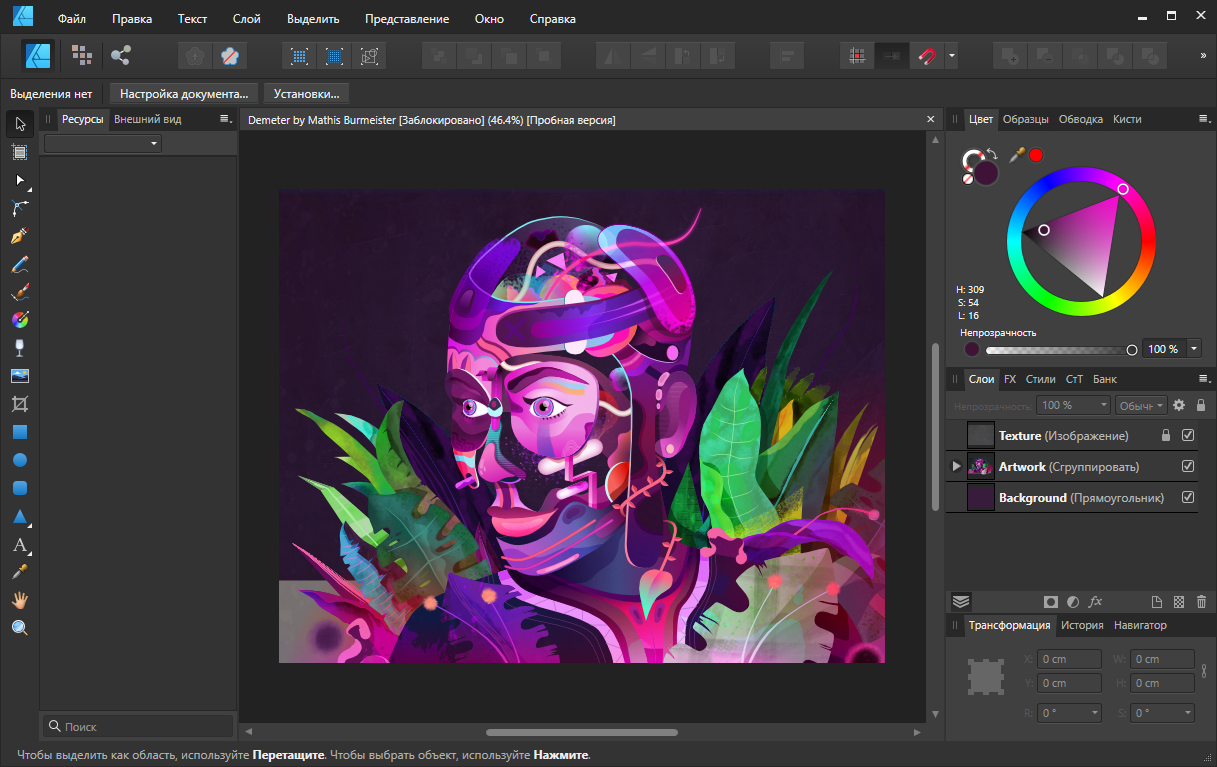Open the Ресурсы panel dropdown combo
This screenshot has width=1217, height=767.
[102, 144]
